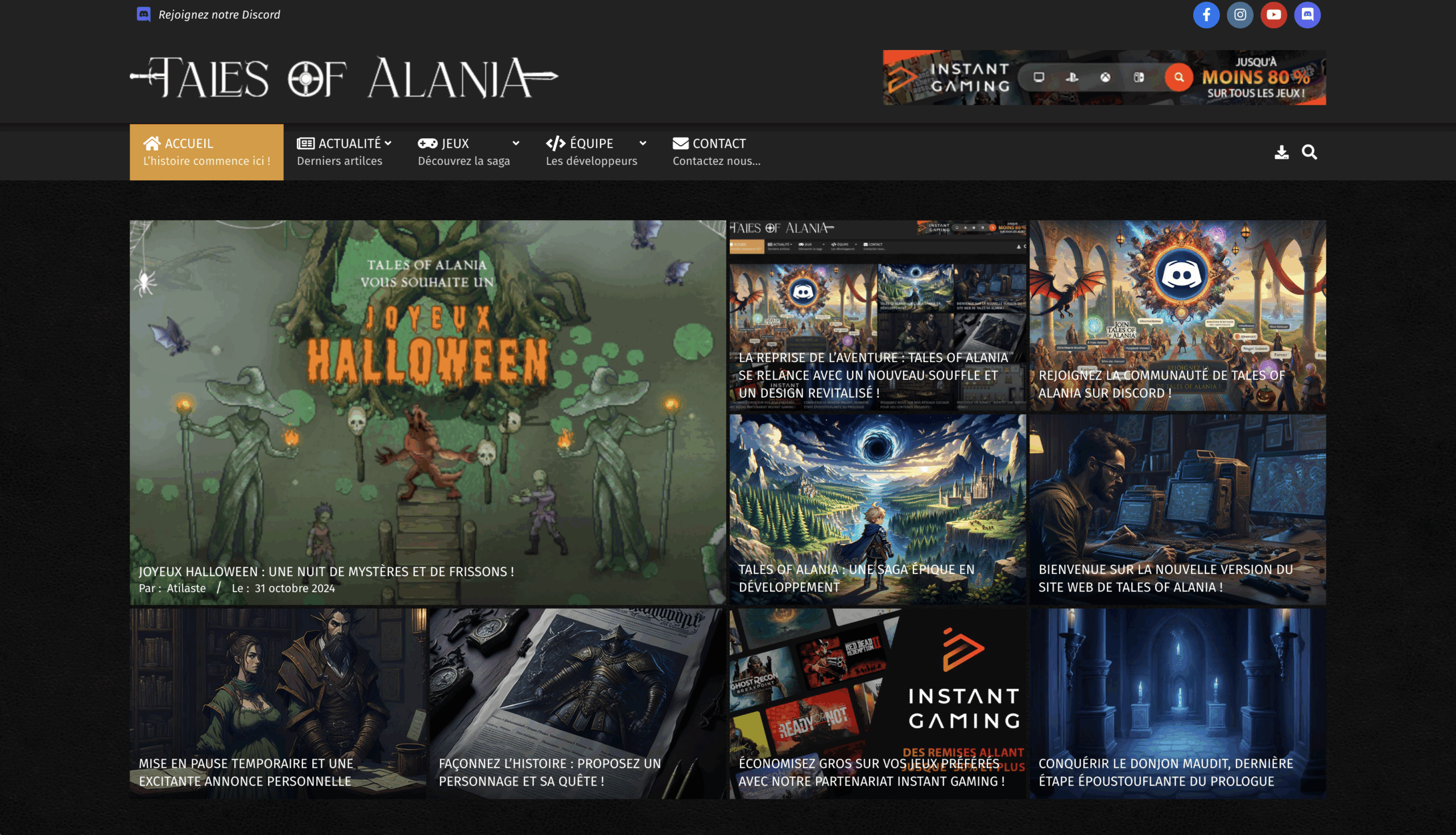
Task: Click the Rejoignez notre Discord link
Action: click(x=219, y=14)
